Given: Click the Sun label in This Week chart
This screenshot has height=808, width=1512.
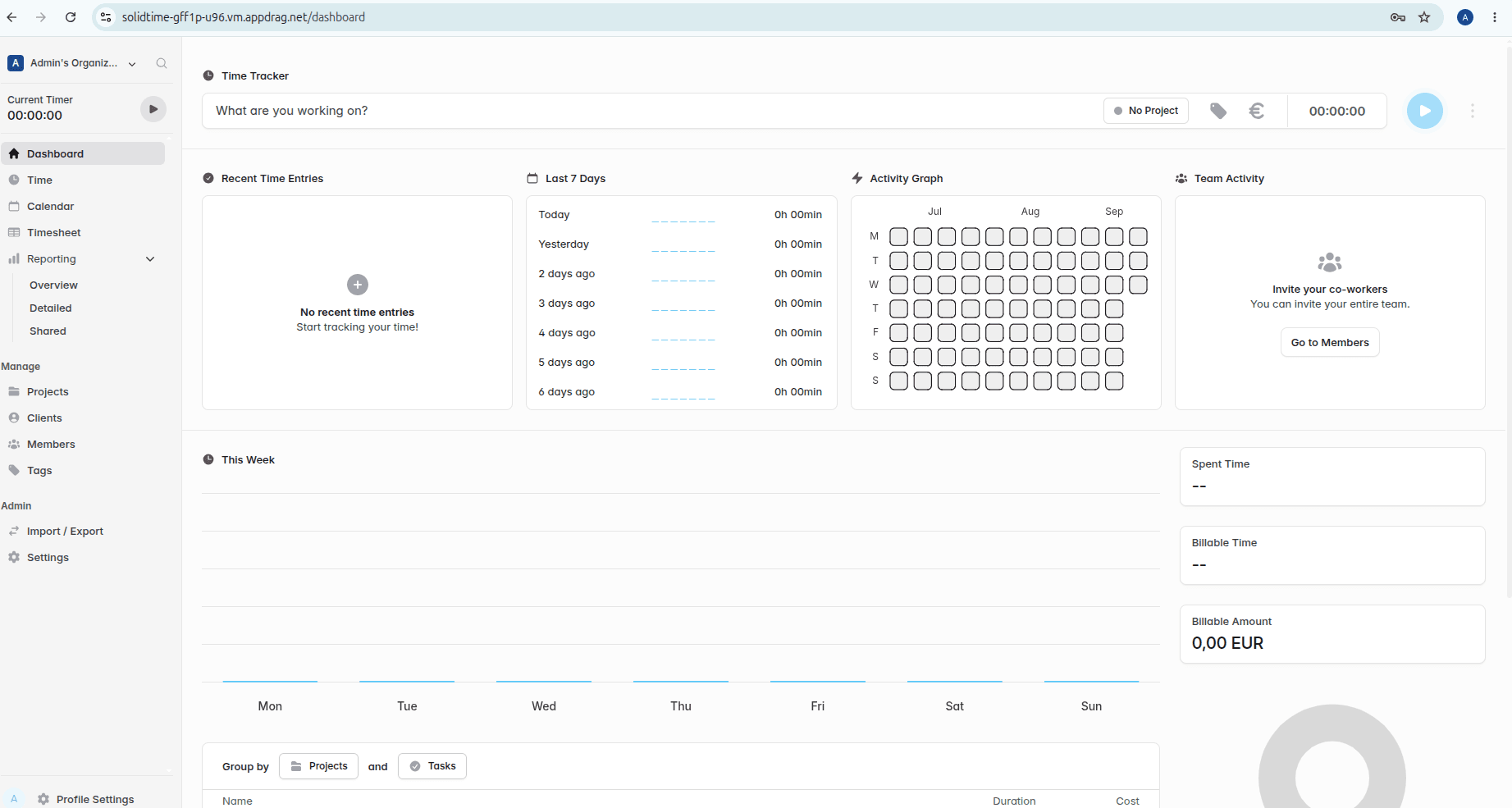Looking at the screenshot, I should point(1091,706).
